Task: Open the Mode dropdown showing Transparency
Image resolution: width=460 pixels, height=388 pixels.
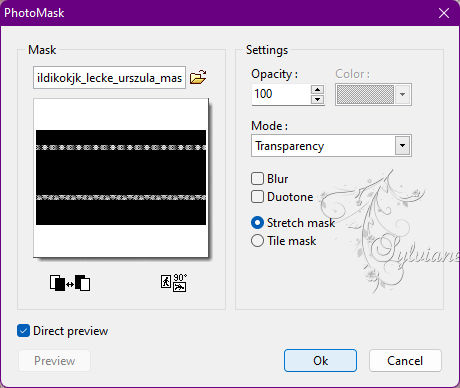Action: point(331,146)
